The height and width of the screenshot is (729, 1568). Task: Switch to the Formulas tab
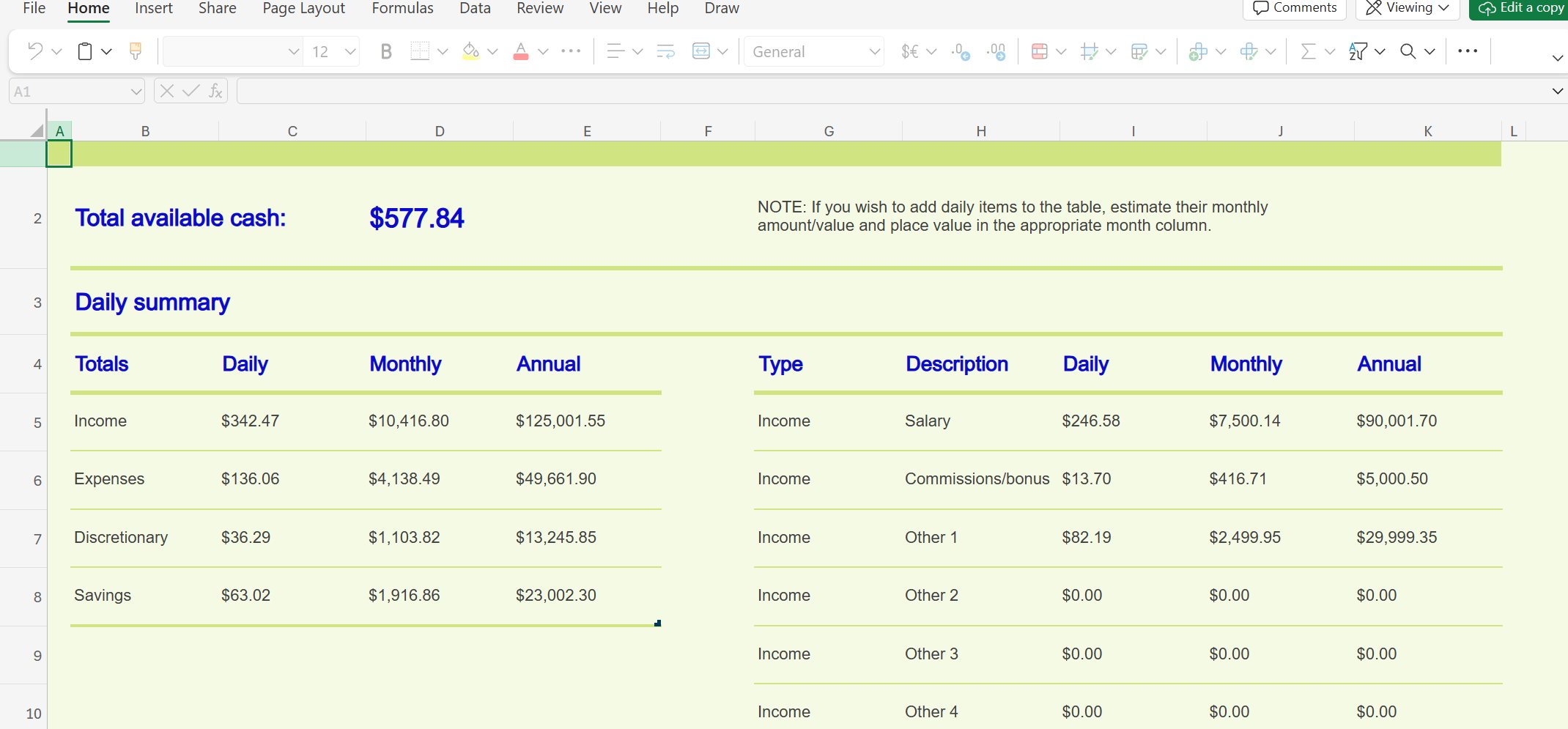402,8
